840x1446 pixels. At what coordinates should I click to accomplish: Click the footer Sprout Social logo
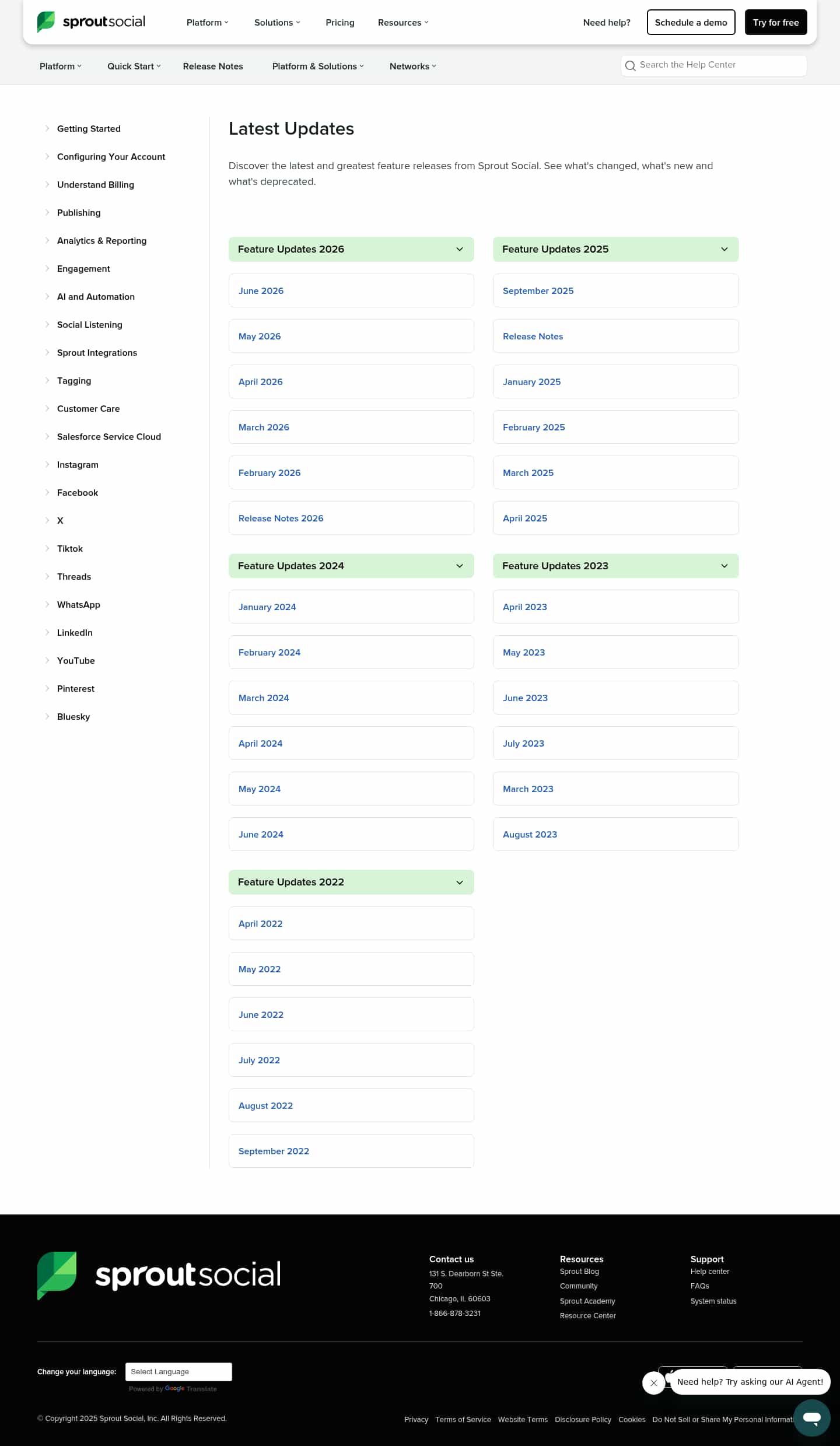coord(159,1275)
